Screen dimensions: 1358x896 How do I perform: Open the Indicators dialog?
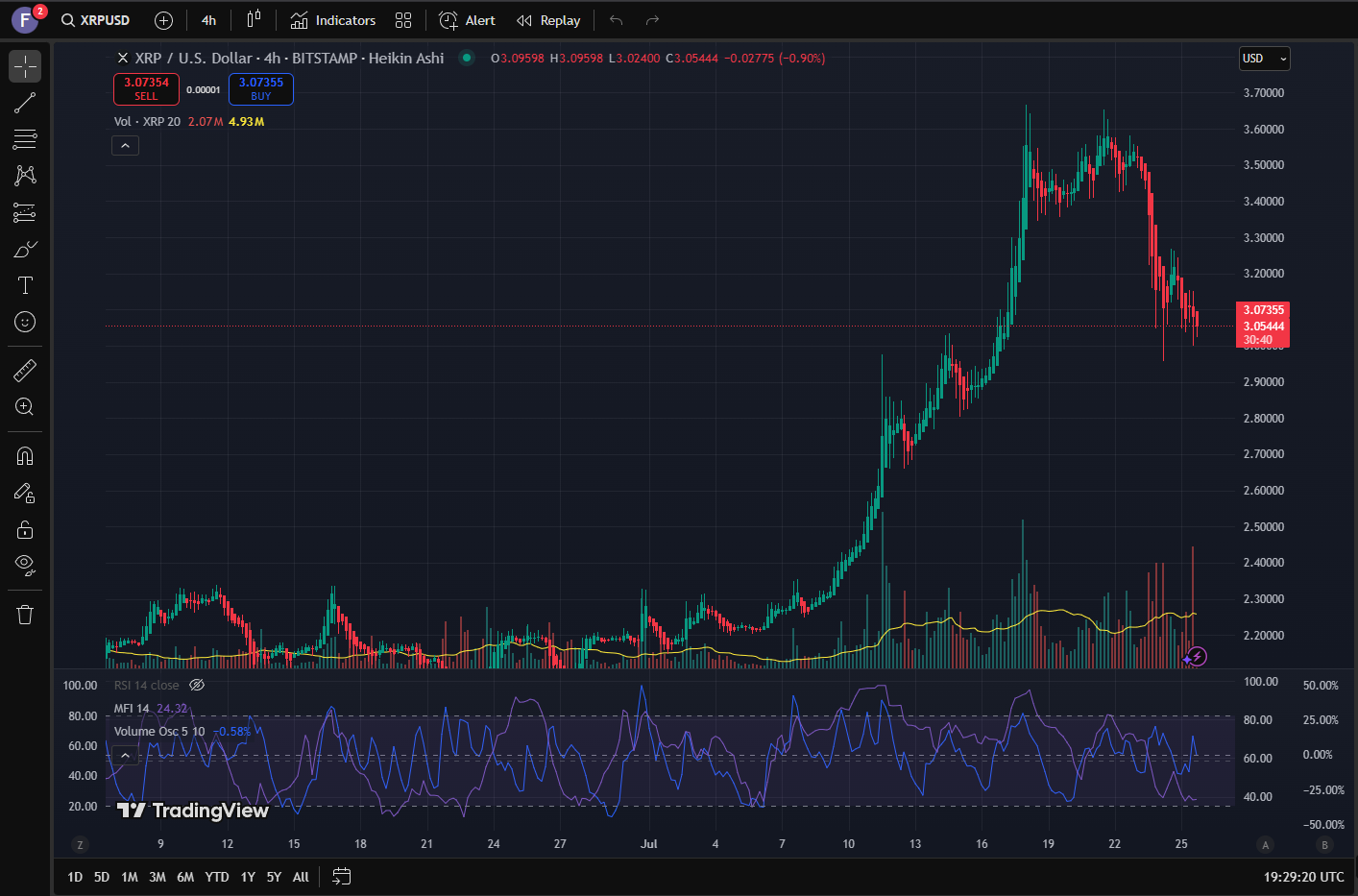click(333, 20)
